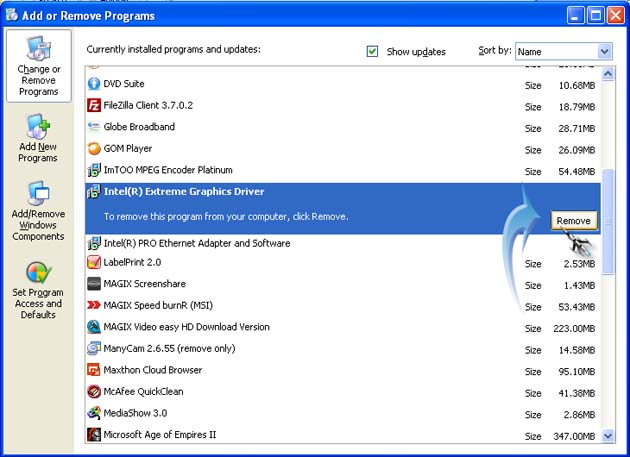Click the MAGIX Speed burnR red icon
630x457 pixels.
click(94, 305)
